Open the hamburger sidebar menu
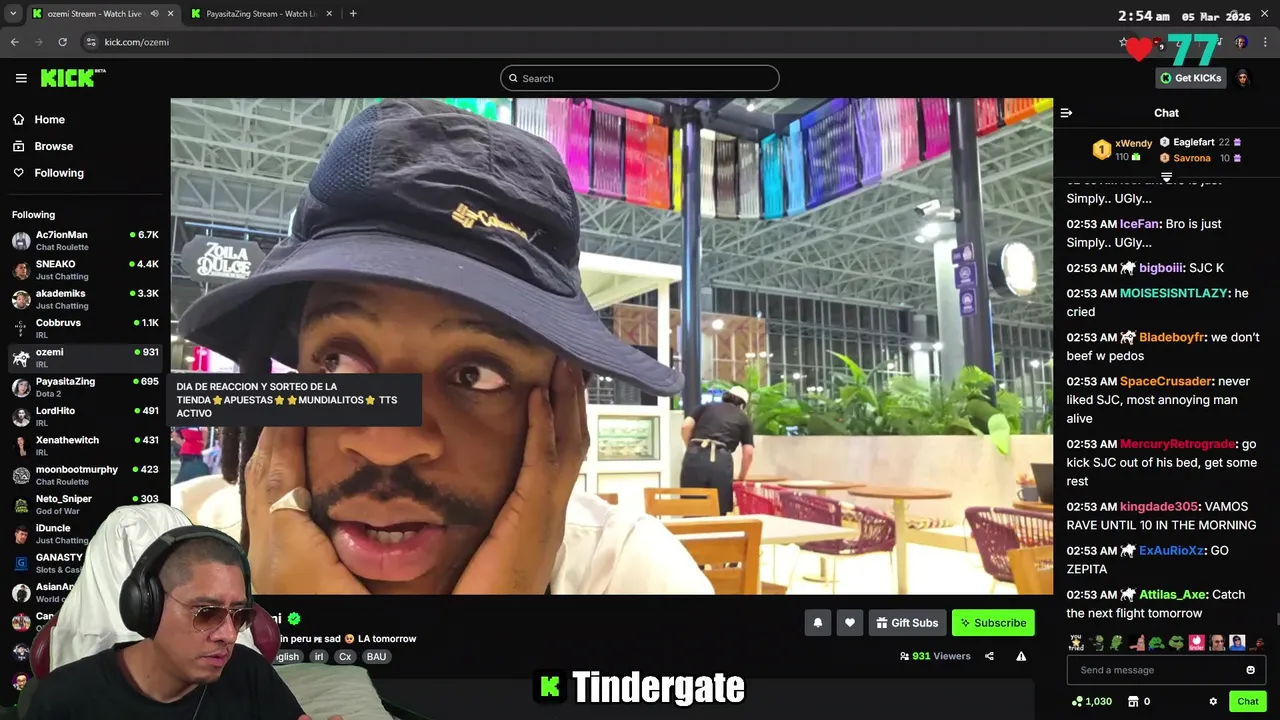This screenshot has height=720, width=1280. pos(21,78)
